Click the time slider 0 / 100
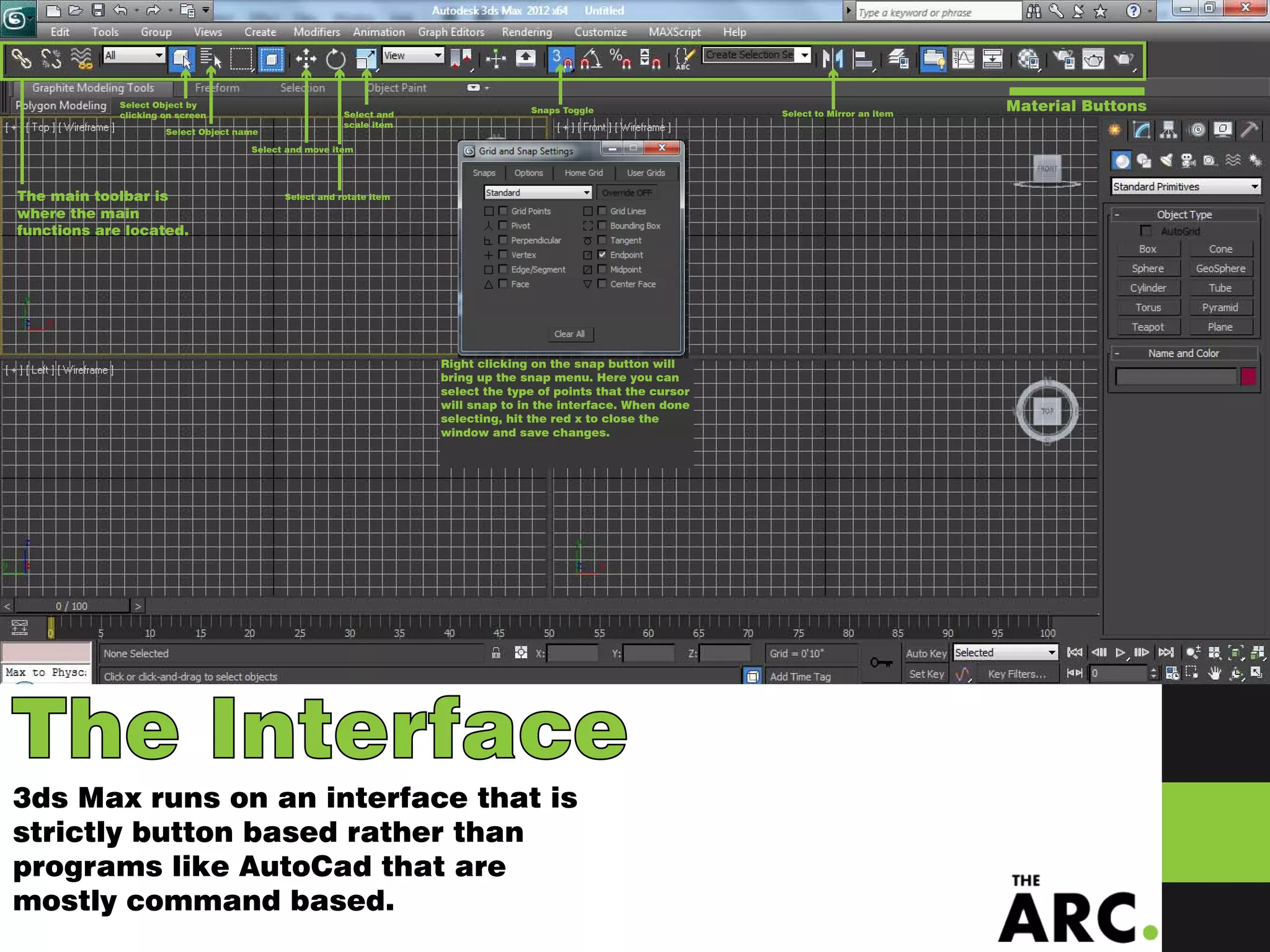Screen dimensions: 1270x952 click(71, 606)
